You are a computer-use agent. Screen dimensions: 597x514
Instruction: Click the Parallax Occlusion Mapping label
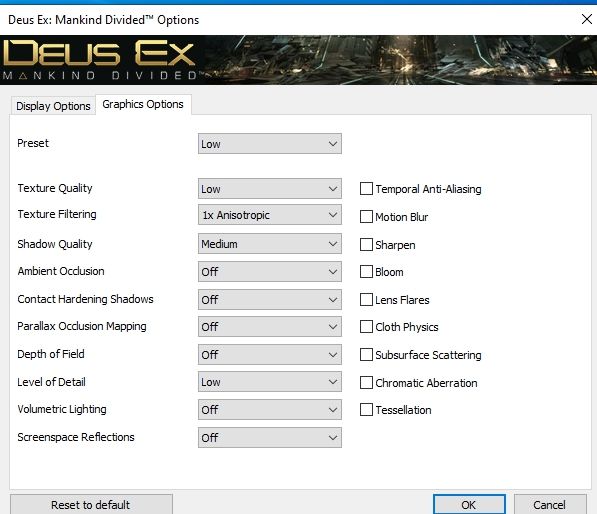(x=82, y=326)
